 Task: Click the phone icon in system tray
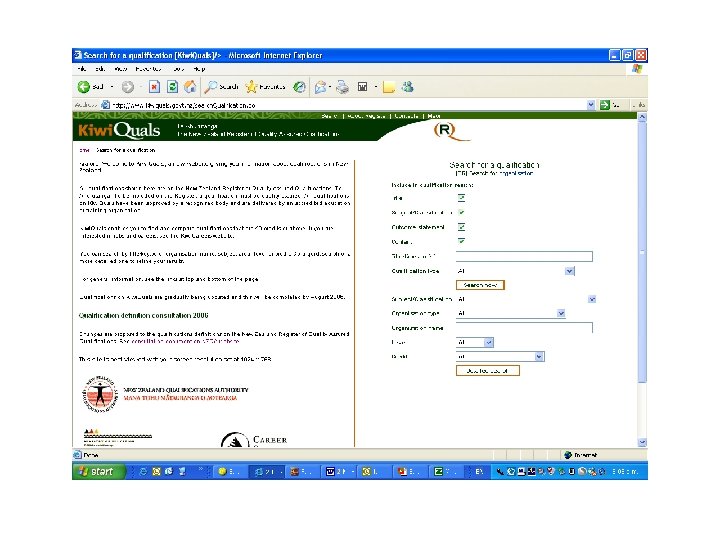point(500,472)
